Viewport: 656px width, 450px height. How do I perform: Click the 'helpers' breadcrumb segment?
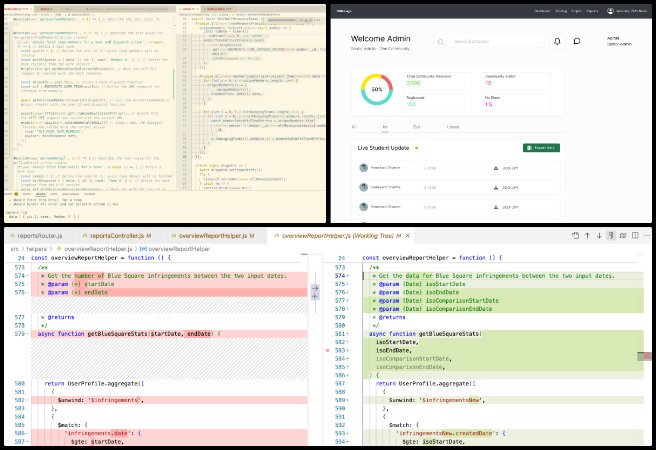(x=36, y=249)
